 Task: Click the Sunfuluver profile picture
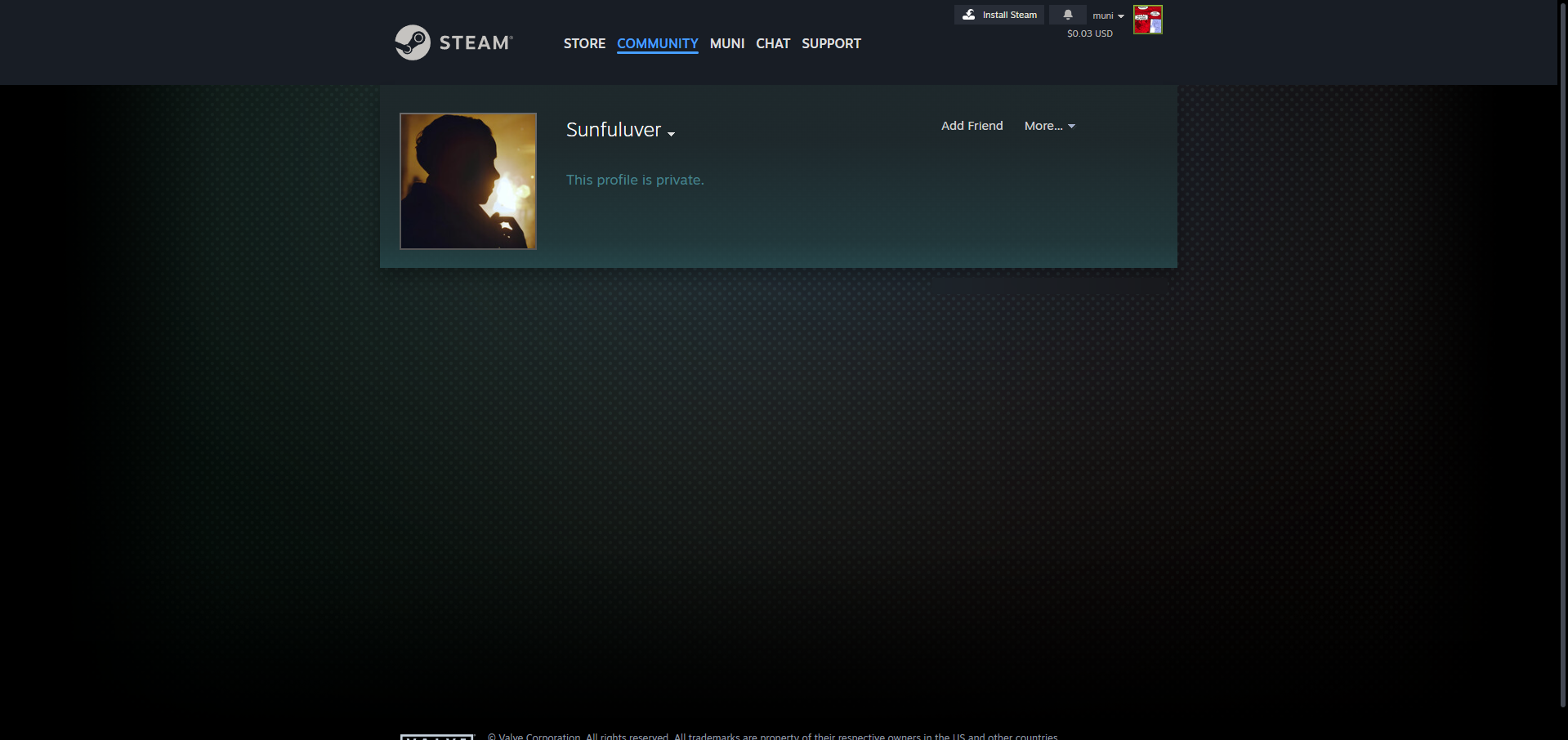click(x=468, y=181)
